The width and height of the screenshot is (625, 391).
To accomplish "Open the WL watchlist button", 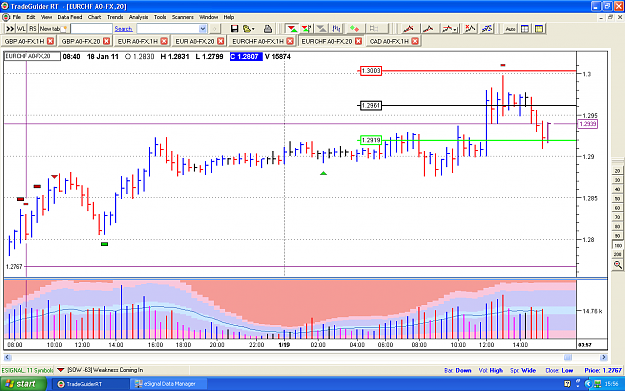I will pos(21,29).
